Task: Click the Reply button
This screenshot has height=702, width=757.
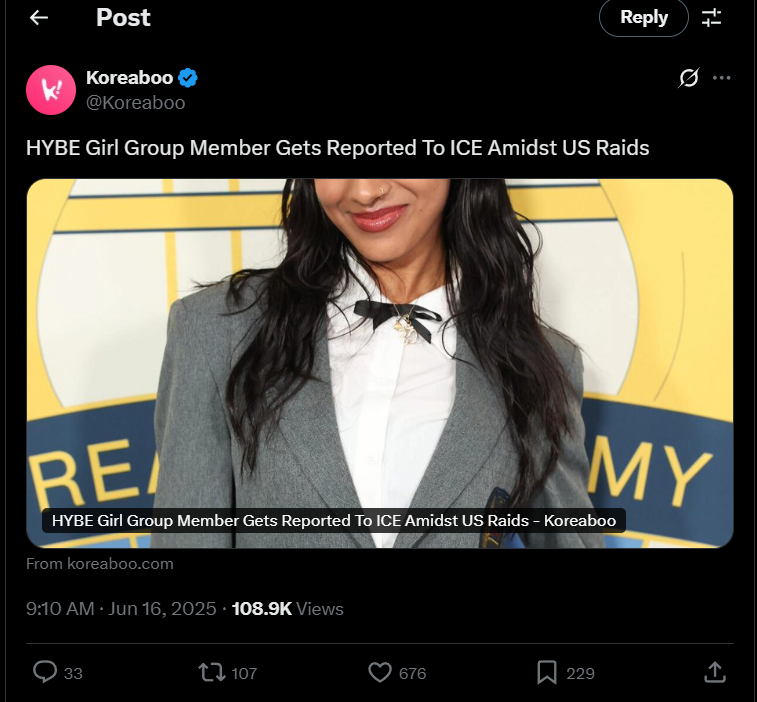Action: tap(644, 18)
